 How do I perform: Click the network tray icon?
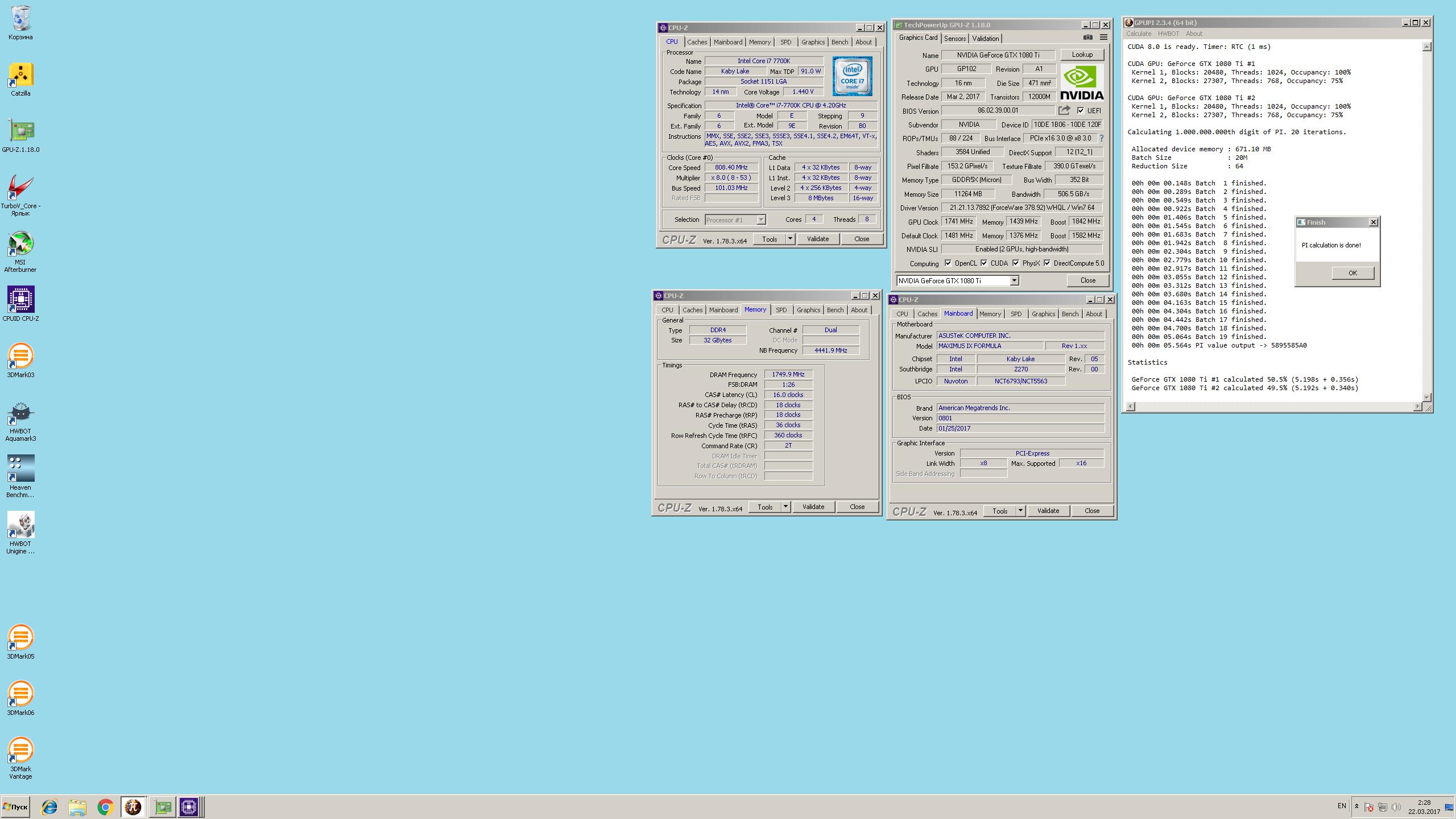[x=1382, y=807]
